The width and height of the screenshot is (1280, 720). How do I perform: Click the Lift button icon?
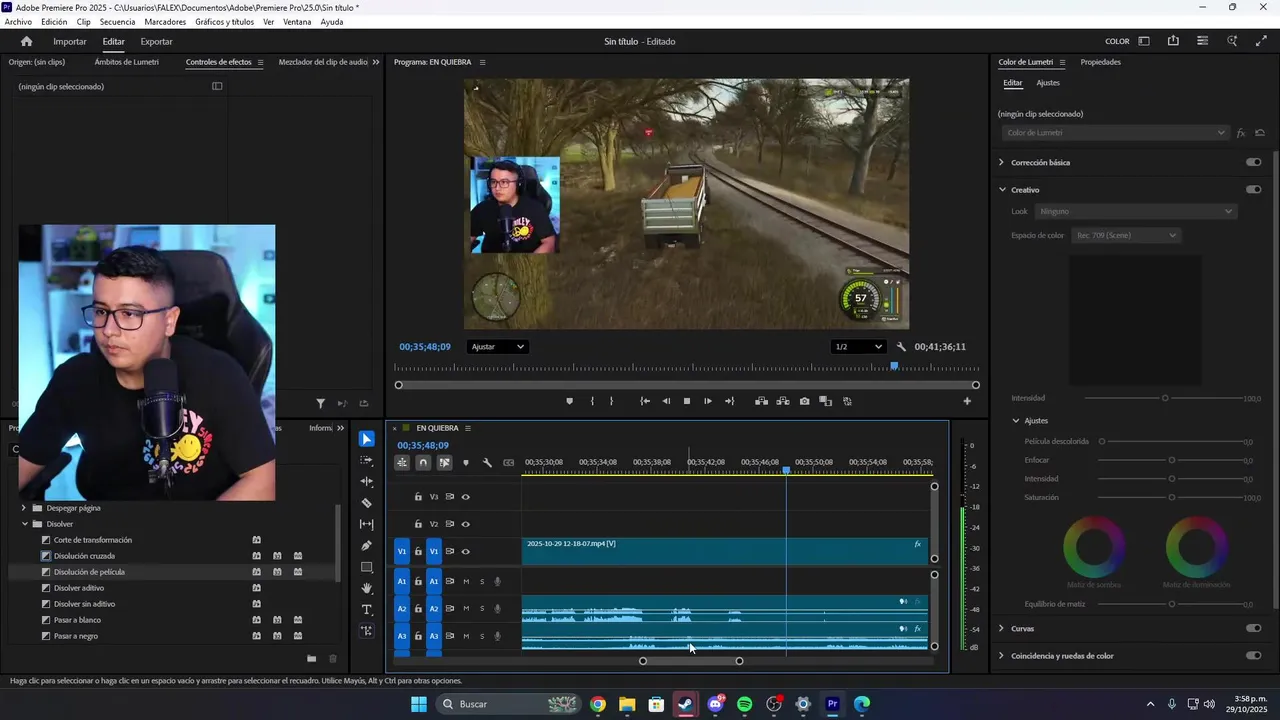tap(761, 401)
